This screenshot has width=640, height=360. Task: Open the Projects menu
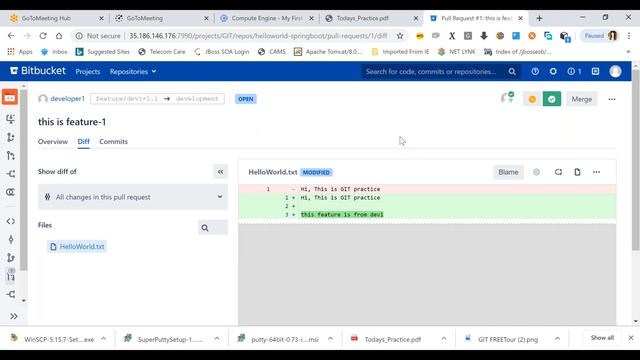pyautogui.click(x=88, y=71)
